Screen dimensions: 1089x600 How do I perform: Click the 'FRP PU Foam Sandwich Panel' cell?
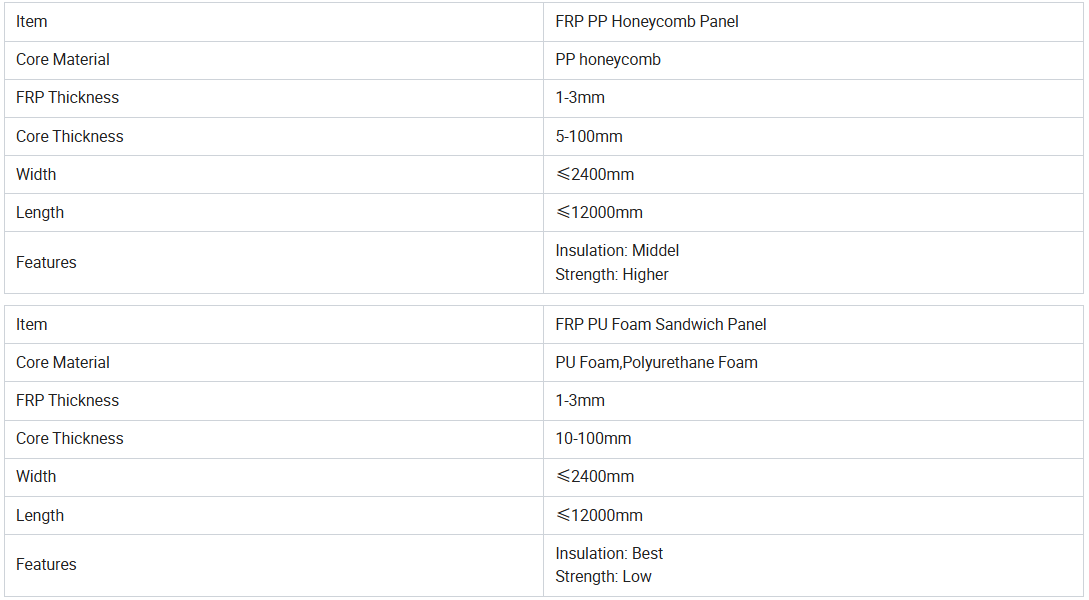[661, 324]
